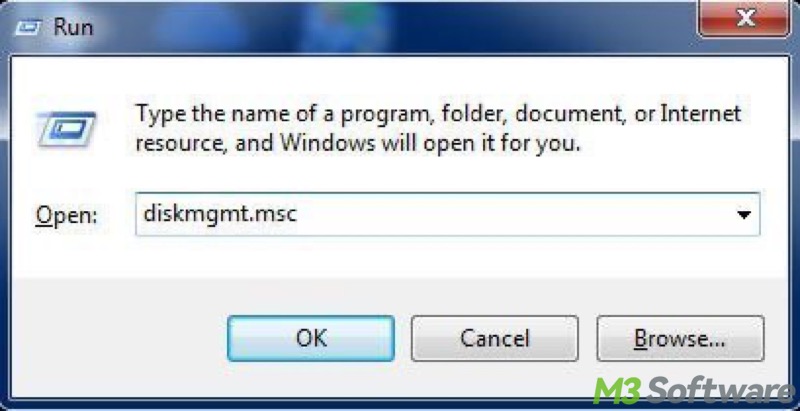Click the "Run" title text
Image resolution: width=800 pixels, height=411 pixels.
(x=73, y=27)
